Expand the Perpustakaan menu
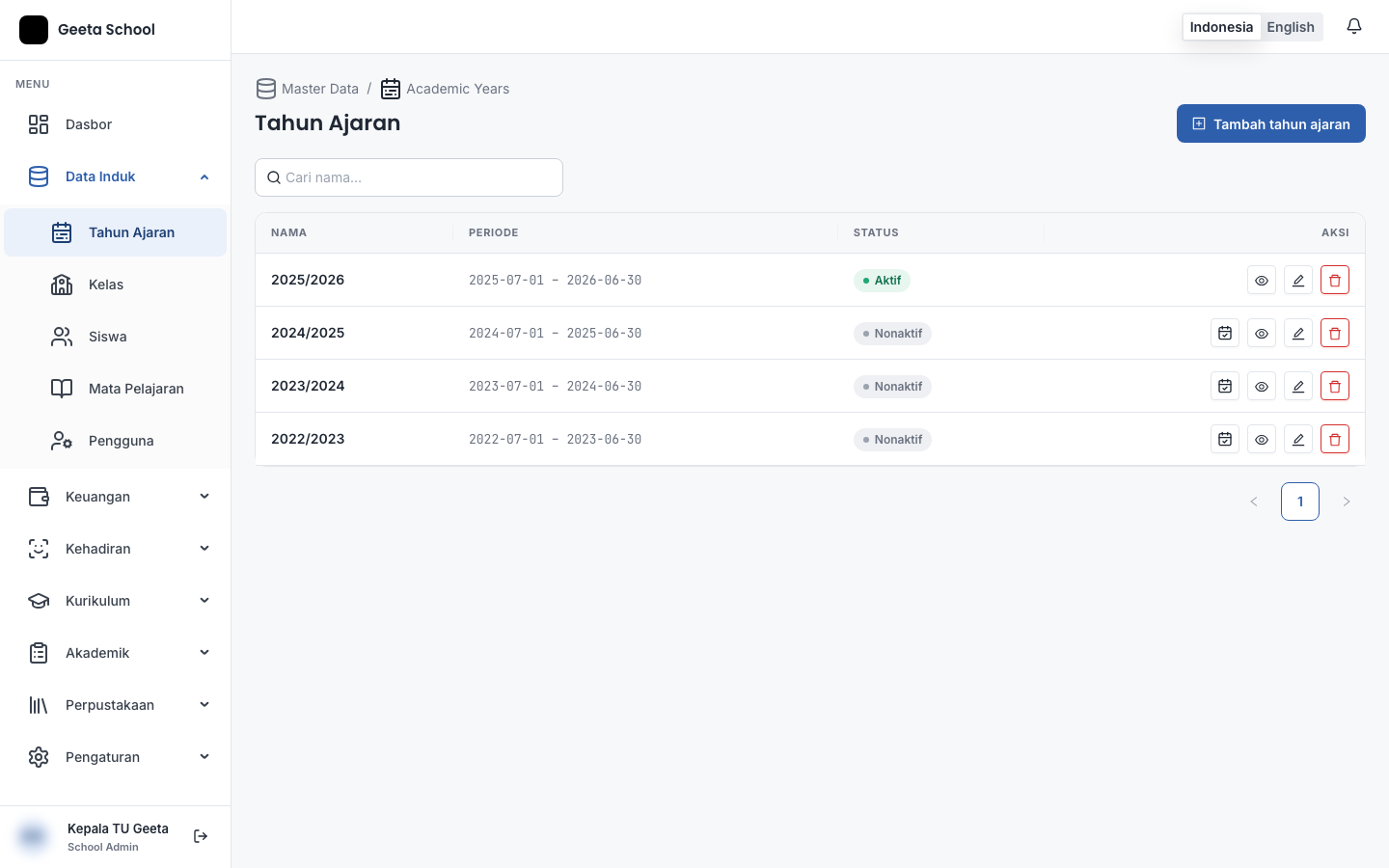This screenshot has width=1389, height=868. point(116,705)
